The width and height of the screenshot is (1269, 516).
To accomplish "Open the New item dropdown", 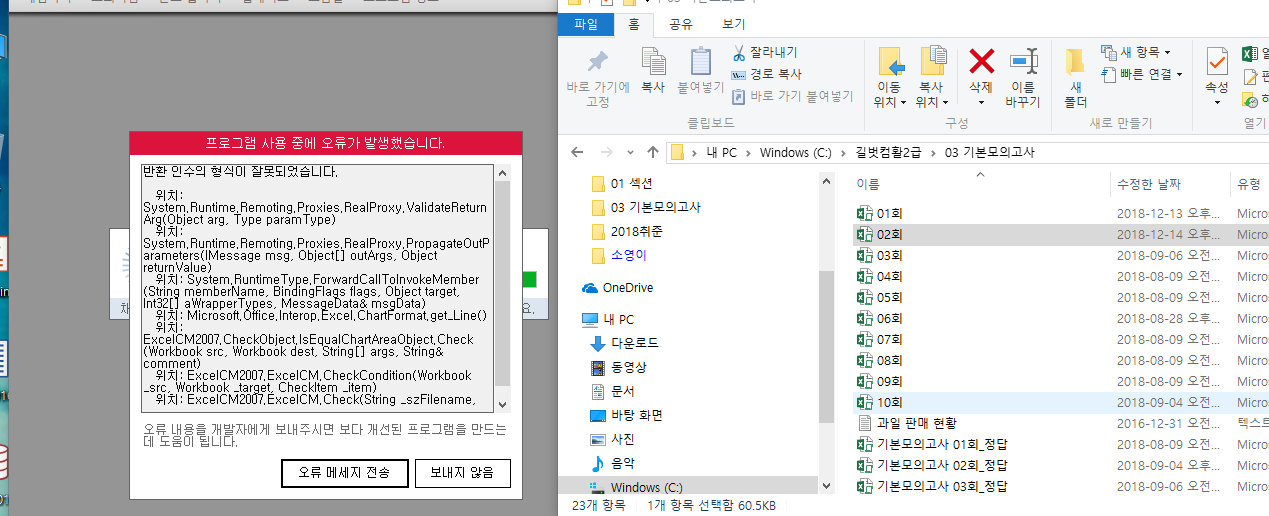I will (1135, 52).
